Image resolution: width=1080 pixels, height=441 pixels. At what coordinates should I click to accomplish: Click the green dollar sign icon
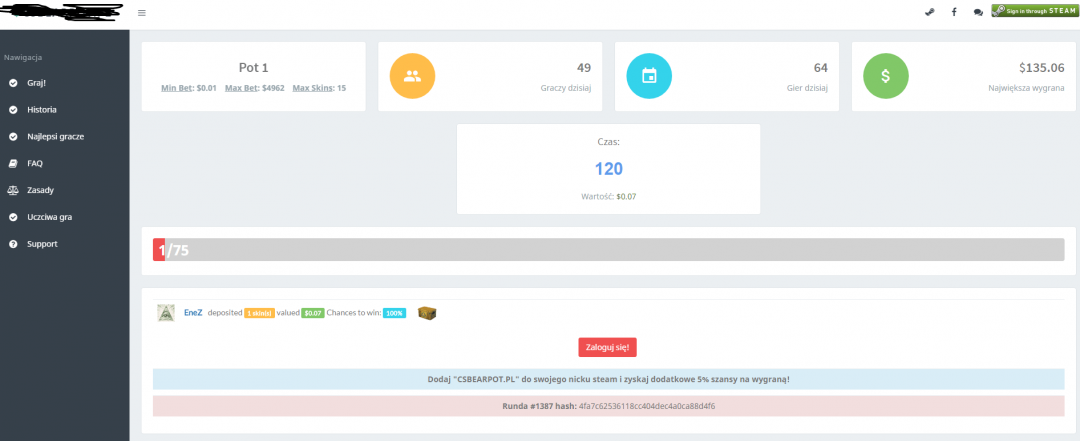pyautogui.click(x=885, y=75)
